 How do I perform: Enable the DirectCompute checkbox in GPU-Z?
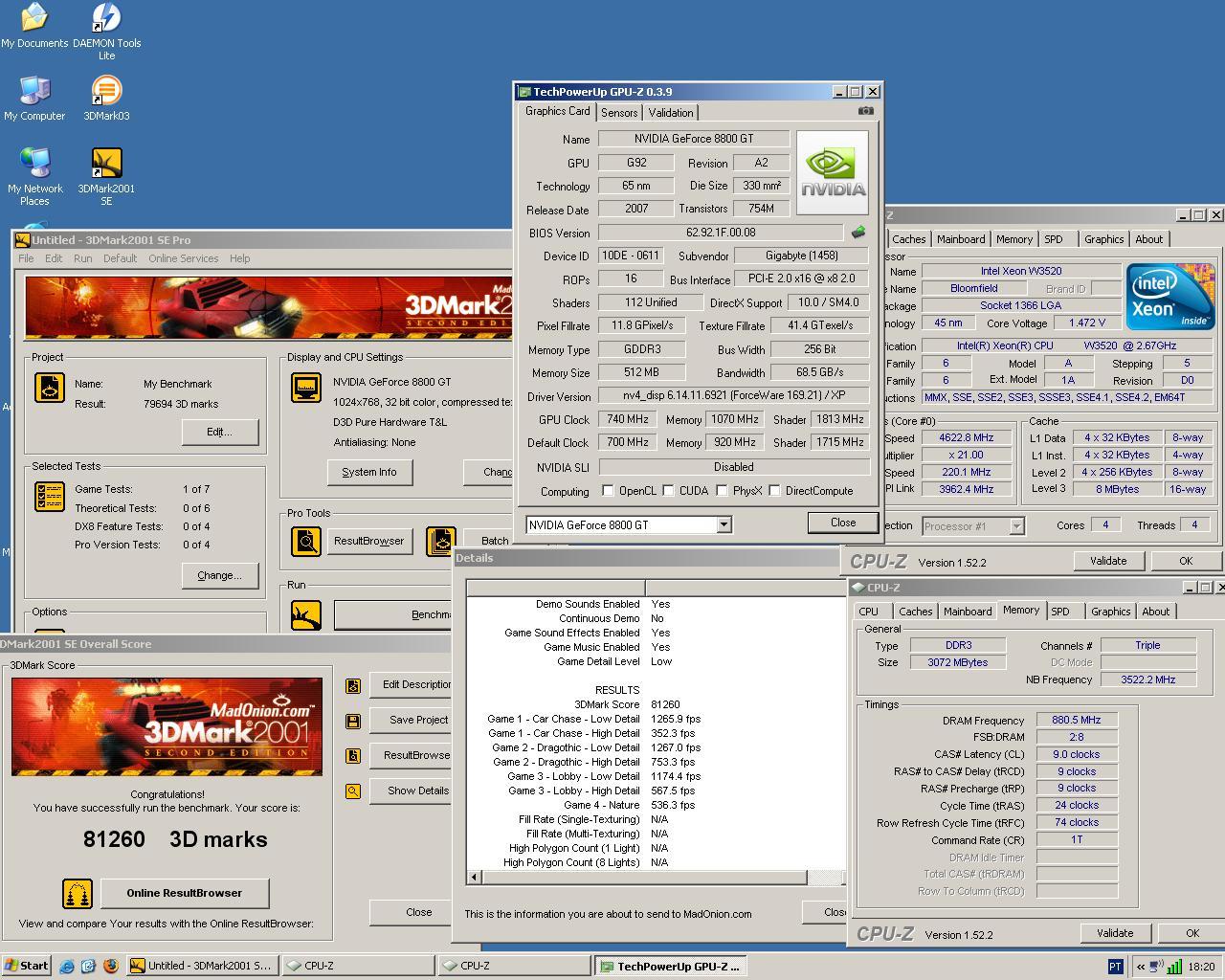774,491
